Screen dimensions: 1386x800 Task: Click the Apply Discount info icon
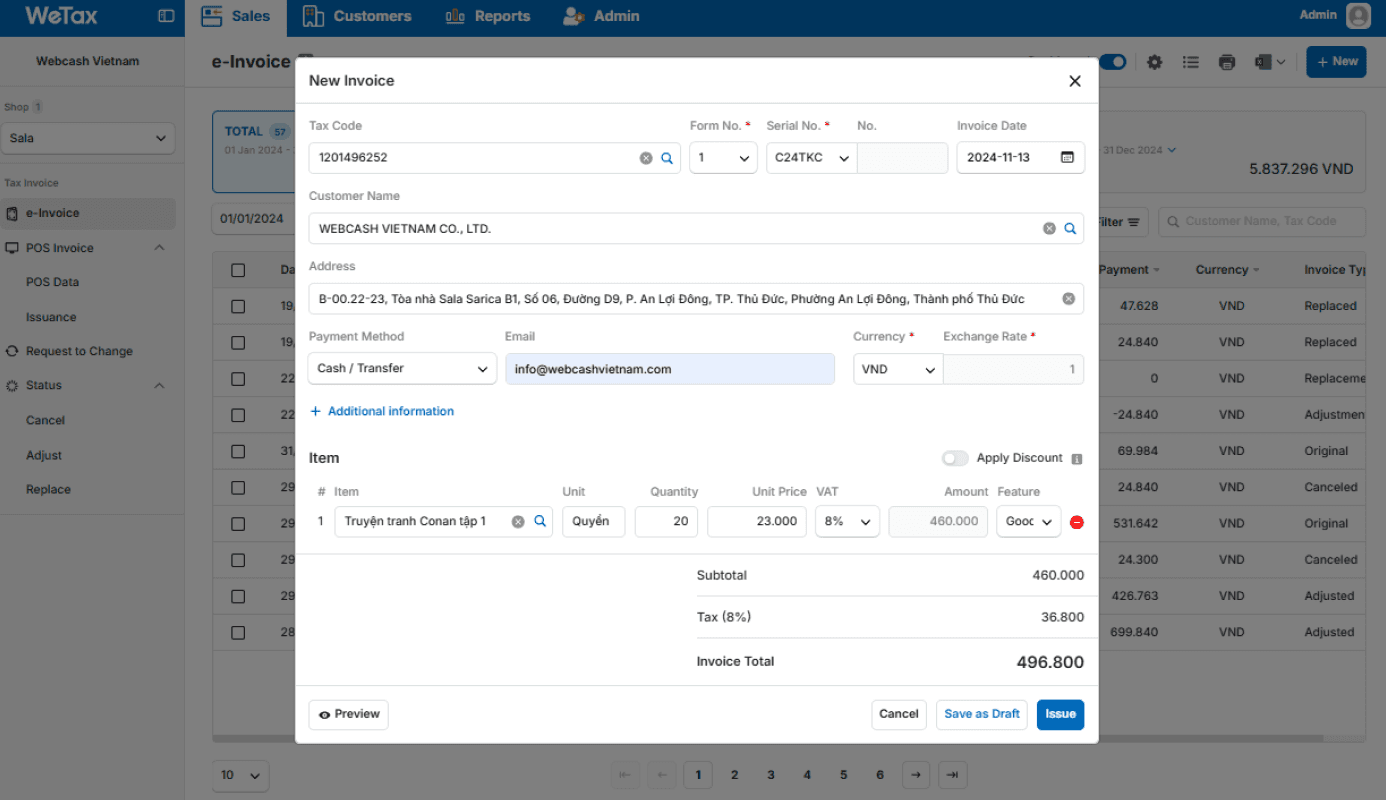pyautogui.click(x=1077, y=459)
